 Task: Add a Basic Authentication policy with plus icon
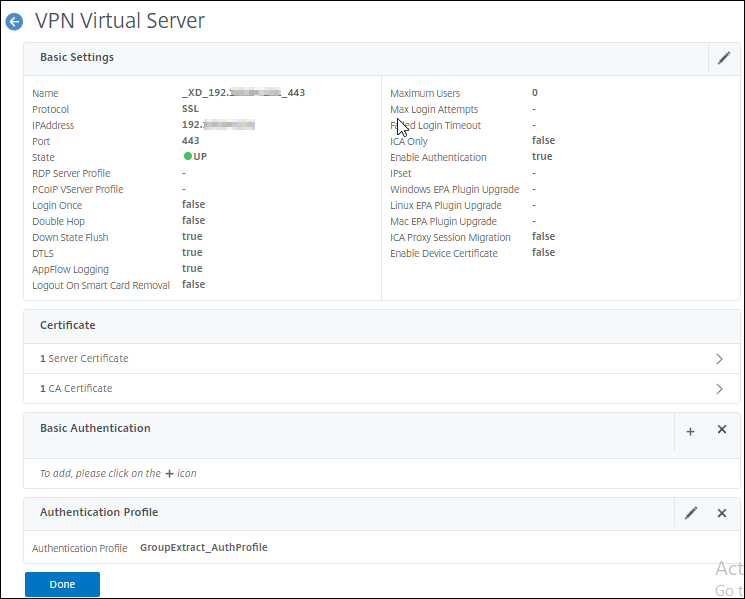[690, 430]
